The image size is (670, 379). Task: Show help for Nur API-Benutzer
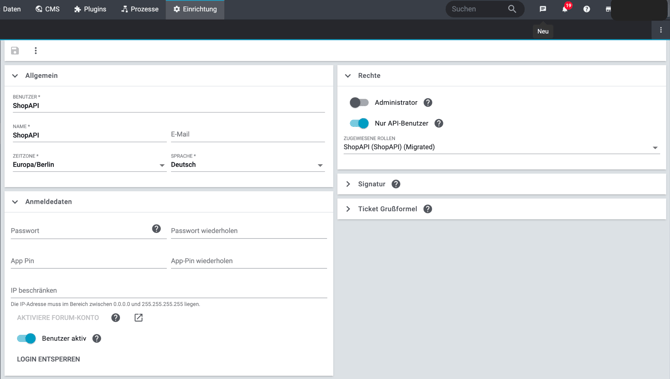[439, 123]
